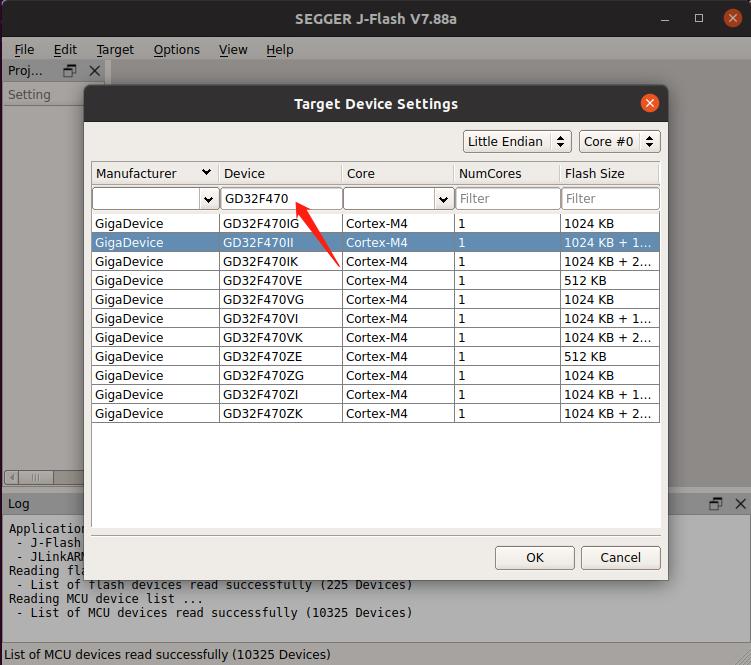Click the NumCores filter field
Image resolution: width=751 pixels, height=665 pixels.
pyautogui.click(x=507, y=199)
